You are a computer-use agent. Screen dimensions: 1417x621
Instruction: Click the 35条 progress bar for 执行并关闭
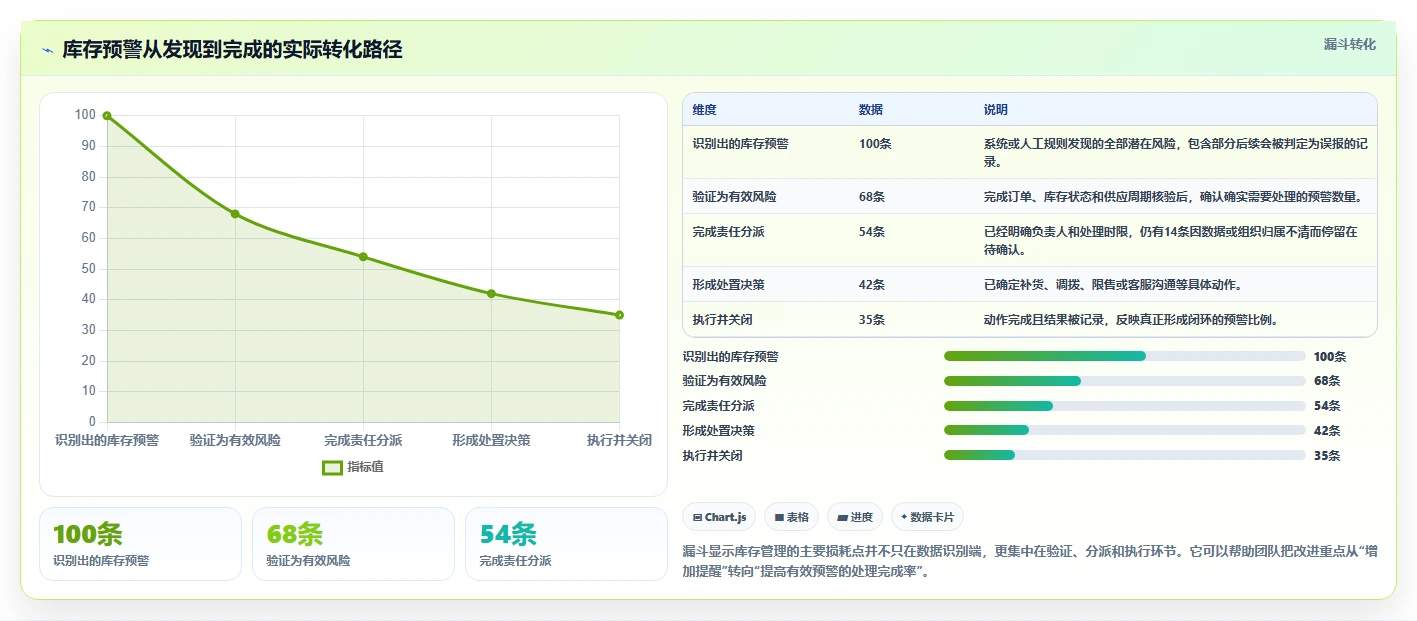click(1125, 456)
